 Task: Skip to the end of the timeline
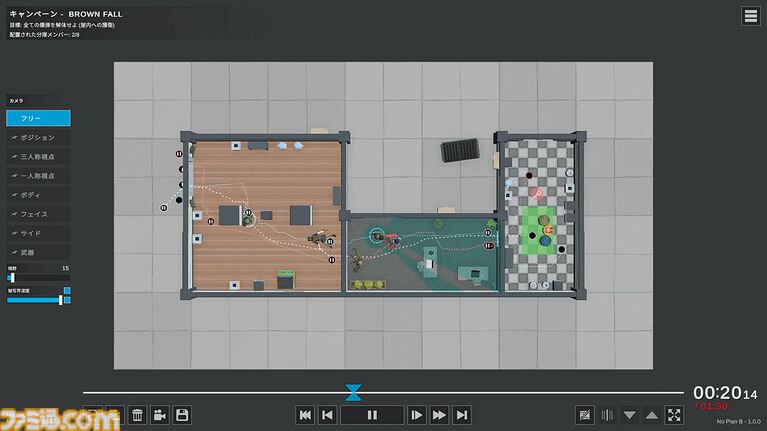point(462,415)
